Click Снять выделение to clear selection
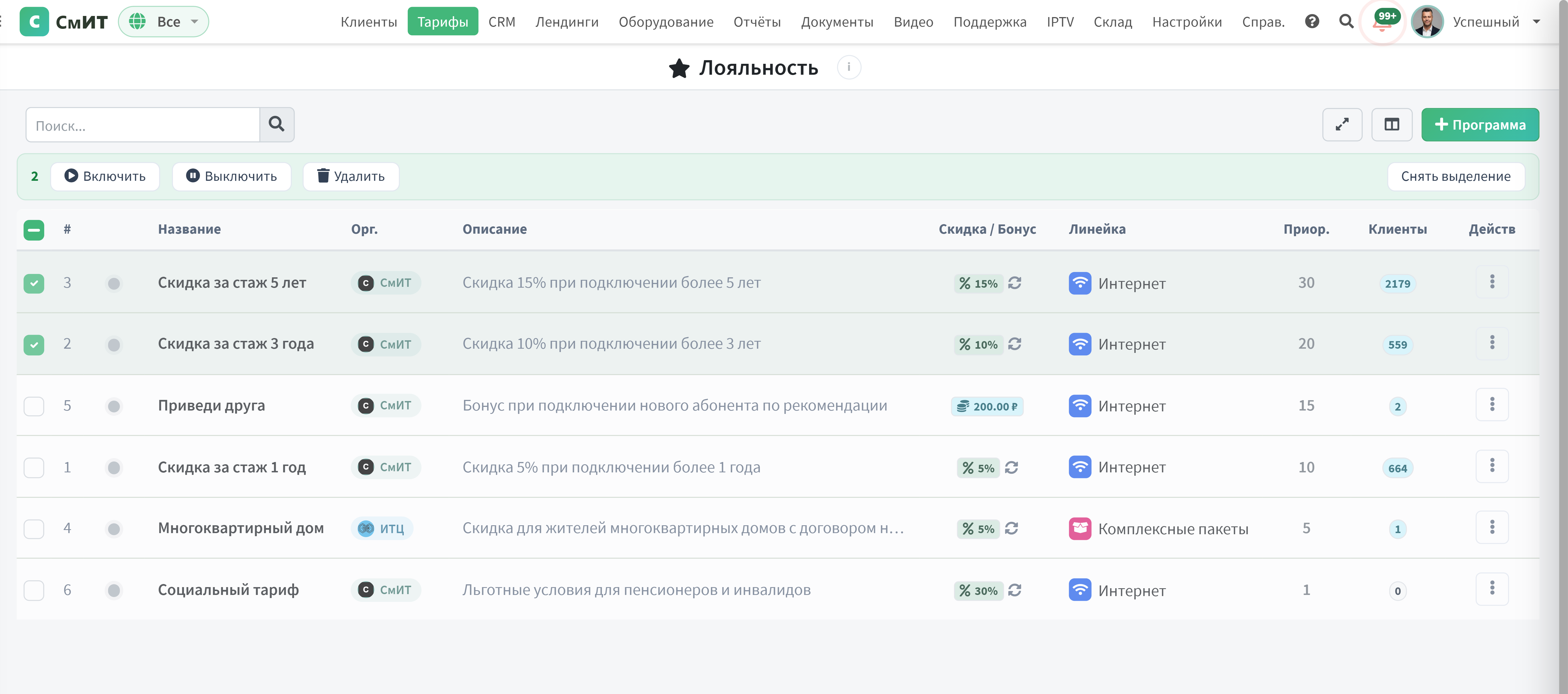 click(x=1455, y=176)
